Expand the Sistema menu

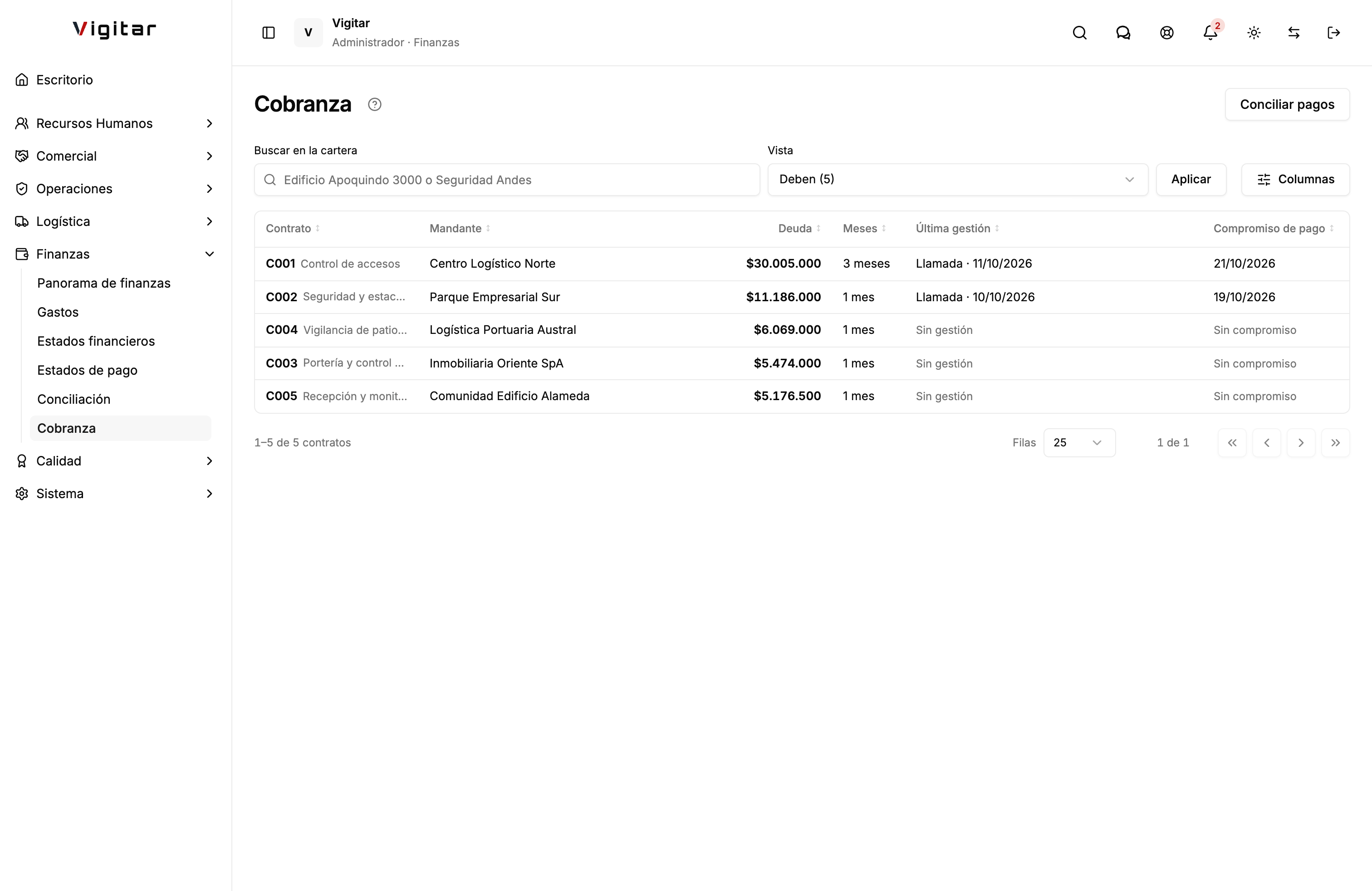[x=114, y=494]
